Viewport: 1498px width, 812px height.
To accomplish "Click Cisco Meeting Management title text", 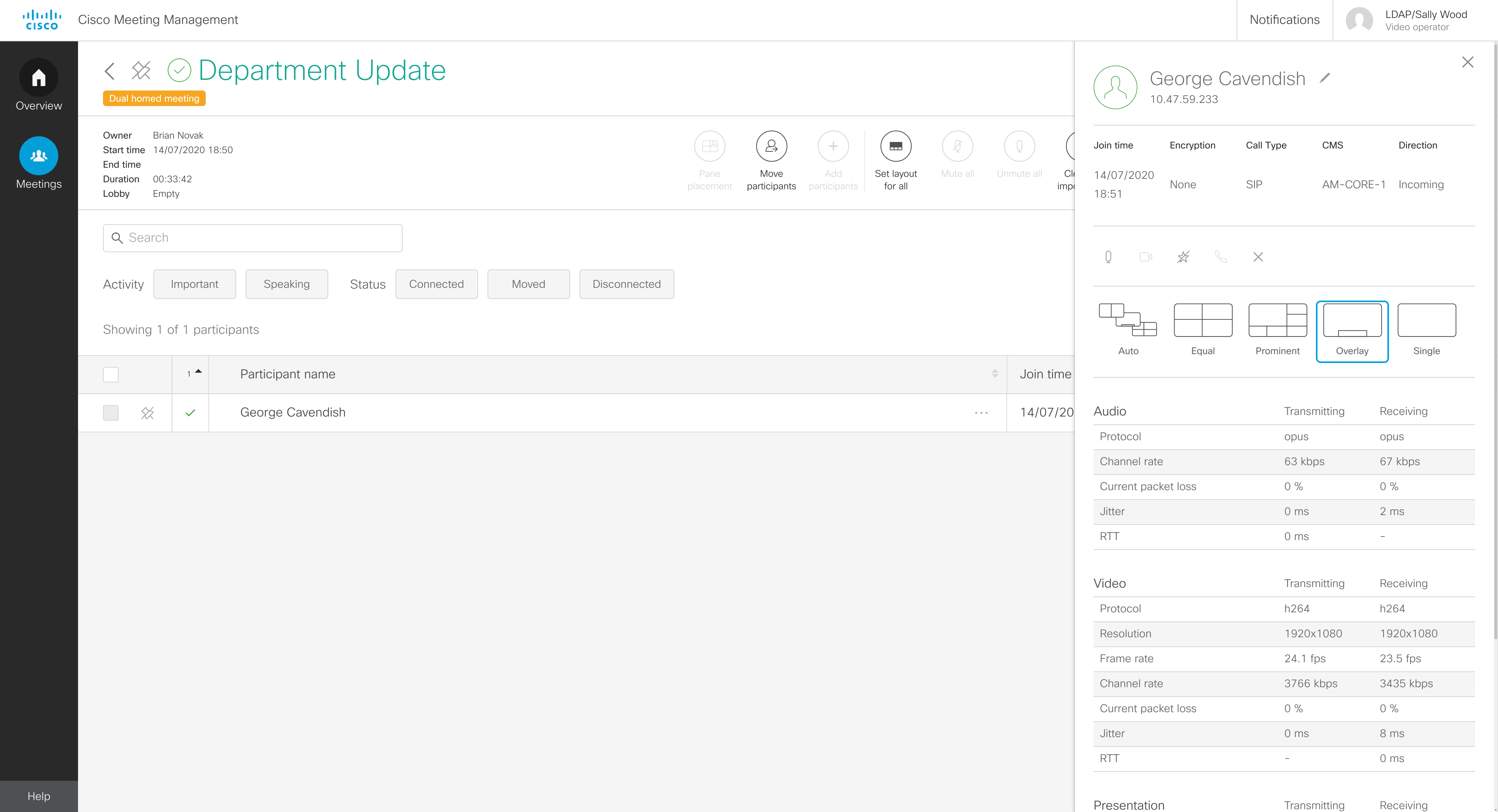I will coord(158,20).
